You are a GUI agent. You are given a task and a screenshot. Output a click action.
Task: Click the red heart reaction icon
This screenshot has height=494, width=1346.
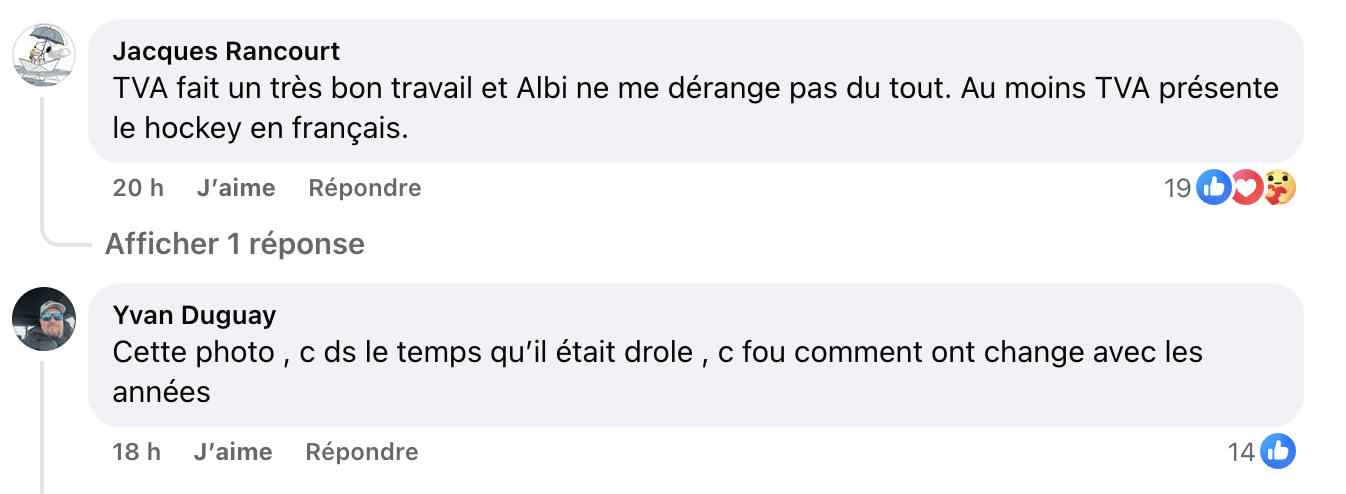coord(1246,187)
